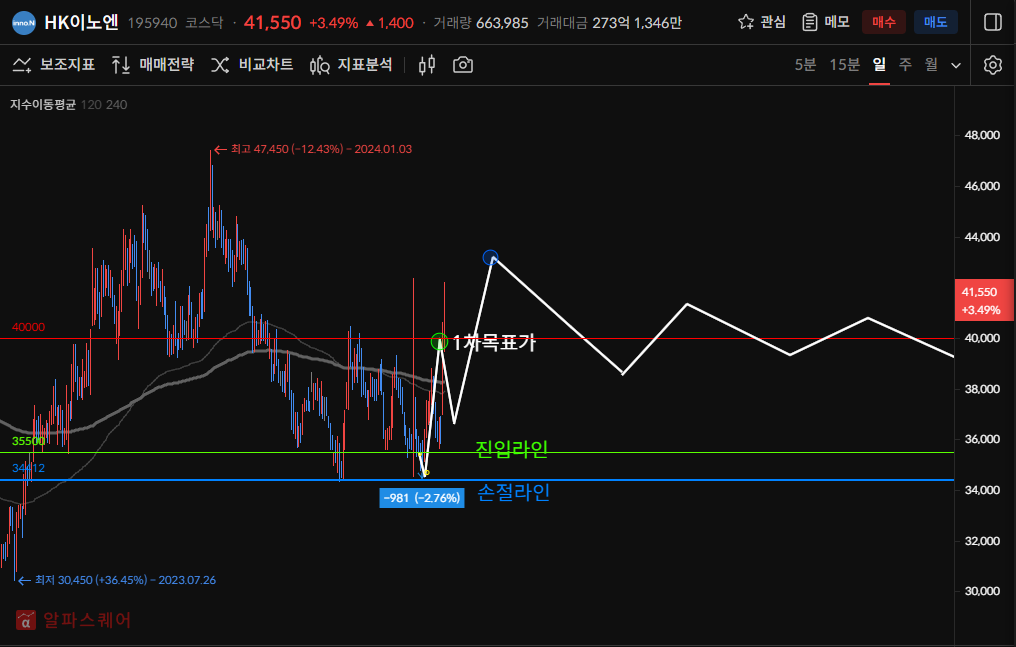Click the HK이노엔 stock logo icon
The height and width of the screenshot is (647, 1016).
pyautogui.click(x=24, y=23)
